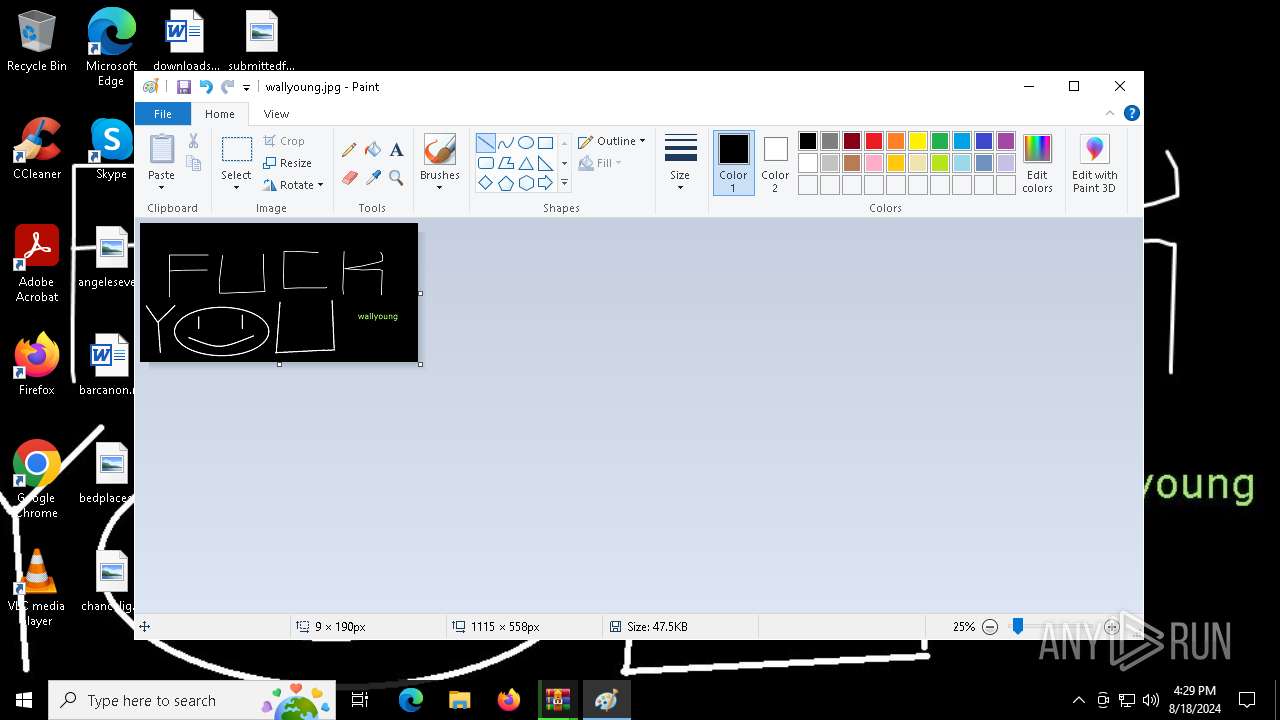Click the Resize button
The width and height of the screenshot is (1280, 720).
pos(288,163)
